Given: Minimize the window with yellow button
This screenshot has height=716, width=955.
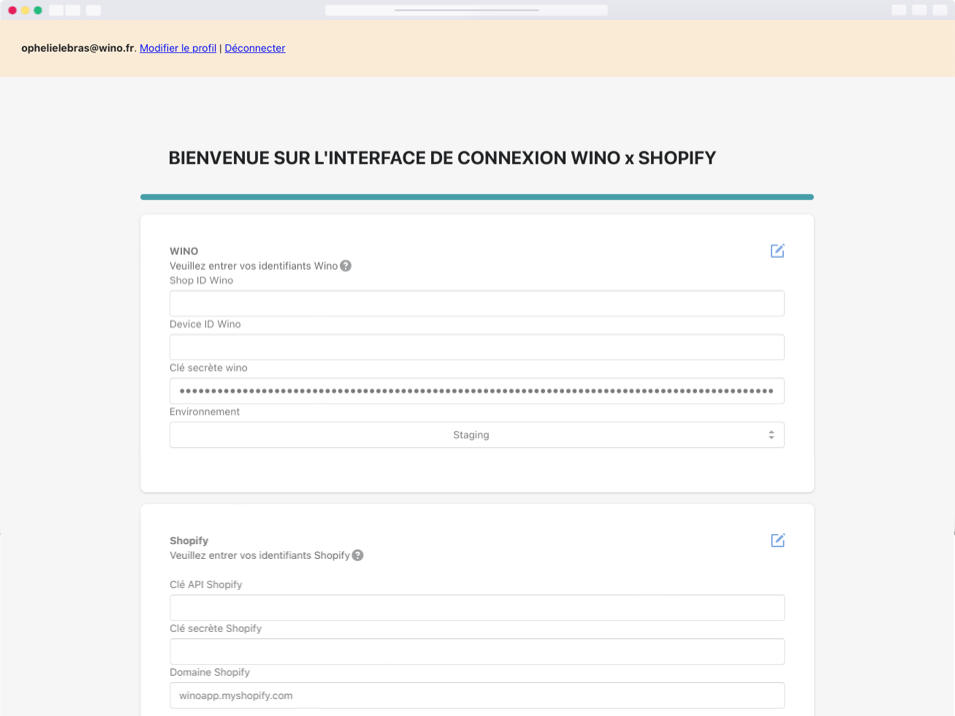Looking at the screenshot, I should point(25,10).
